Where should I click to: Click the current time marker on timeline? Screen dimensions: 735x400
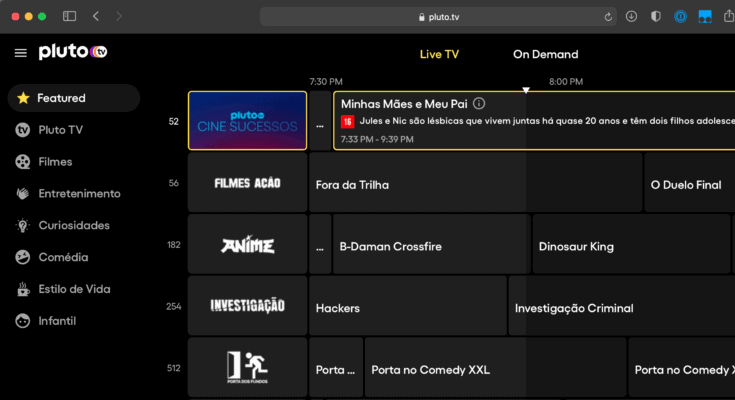click(x=526, y=90)
